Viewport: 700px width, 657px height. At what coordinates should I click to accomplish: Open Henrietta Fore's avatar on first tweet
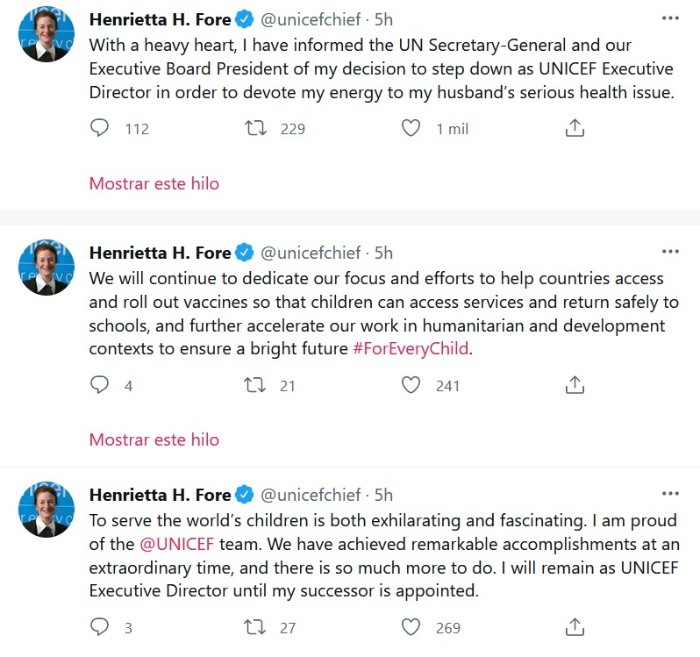tap(46, 34)
